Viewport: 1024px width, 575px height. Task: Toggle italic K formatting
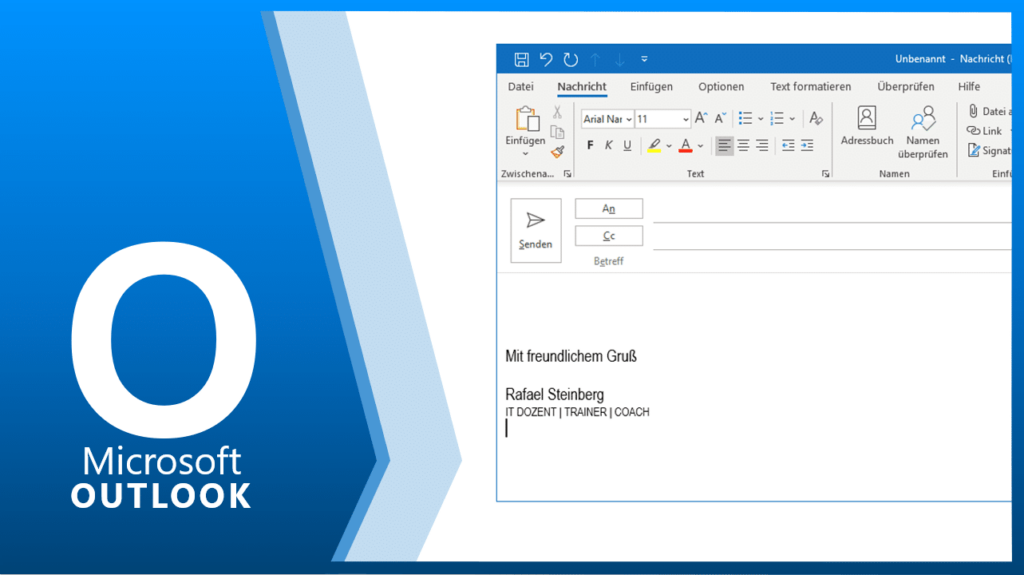609,145
